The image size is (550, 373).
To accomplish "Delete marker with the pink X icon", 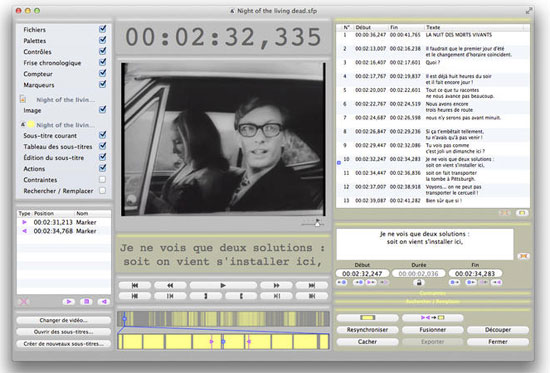I will coord(24,301).
